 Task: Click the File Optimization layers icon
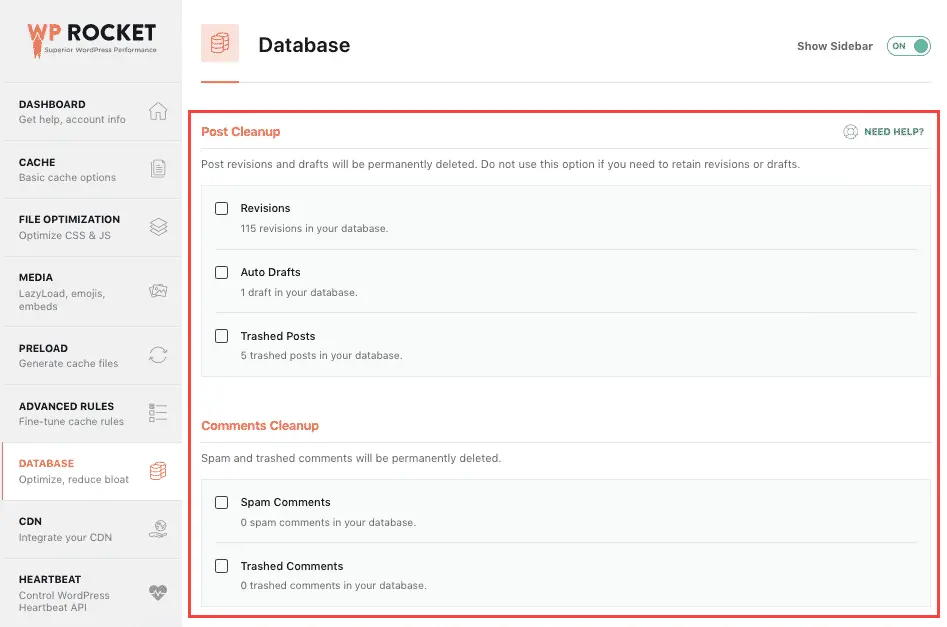point(158,227)
